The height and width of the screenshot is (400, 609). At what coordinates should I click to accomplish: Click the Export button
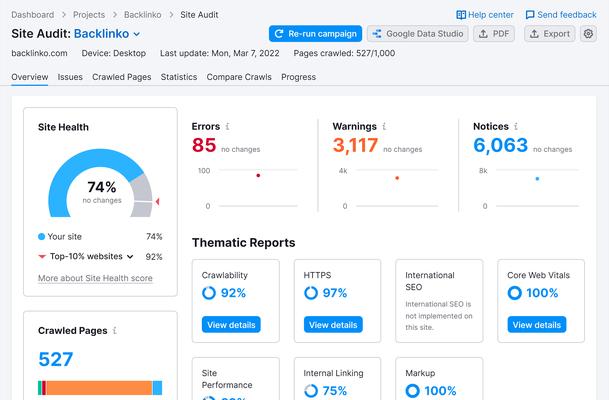tap(550, 34)
